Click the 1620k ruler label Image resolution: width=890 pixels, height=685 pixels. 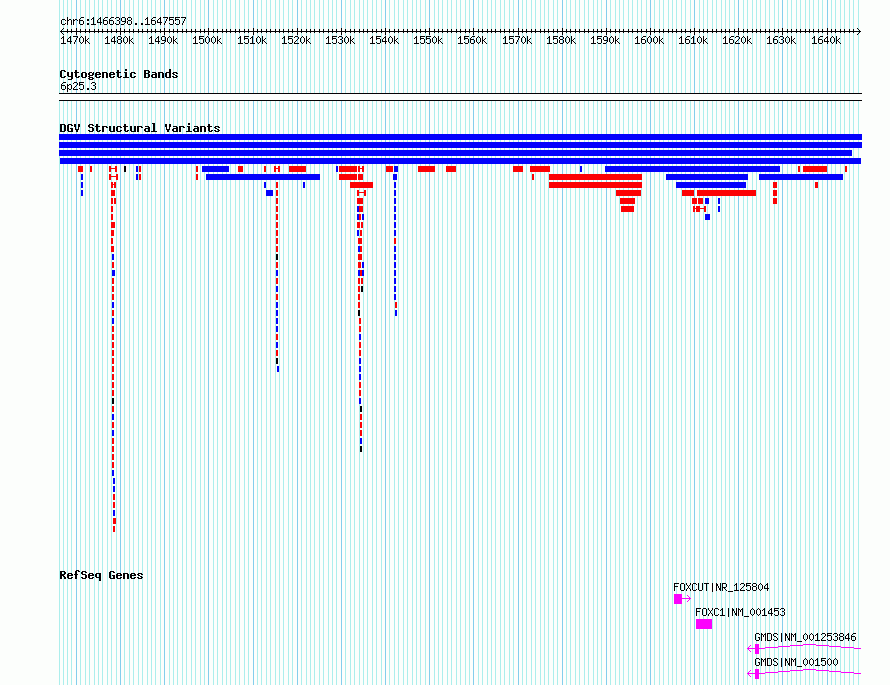[x=737, y=40]
